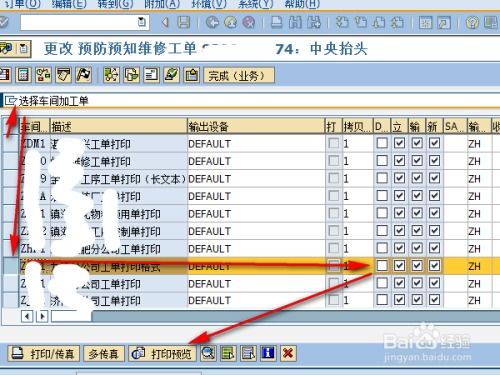Go to Next Page toolbar icon
Viewport: 500px width, 375px height.
pyautogui.click(x=379, y=23)
